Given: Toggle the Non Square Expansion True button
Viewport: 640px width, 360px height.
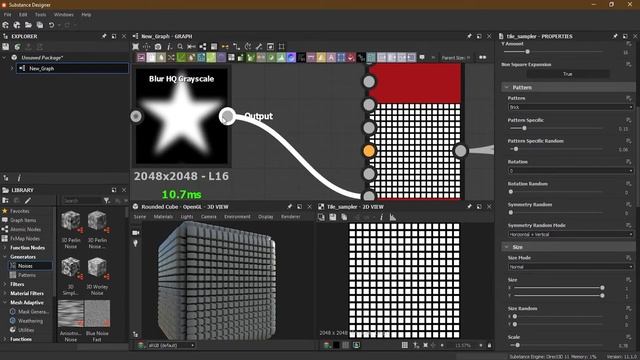Looking at the screenshot, I should click(568, 74).
